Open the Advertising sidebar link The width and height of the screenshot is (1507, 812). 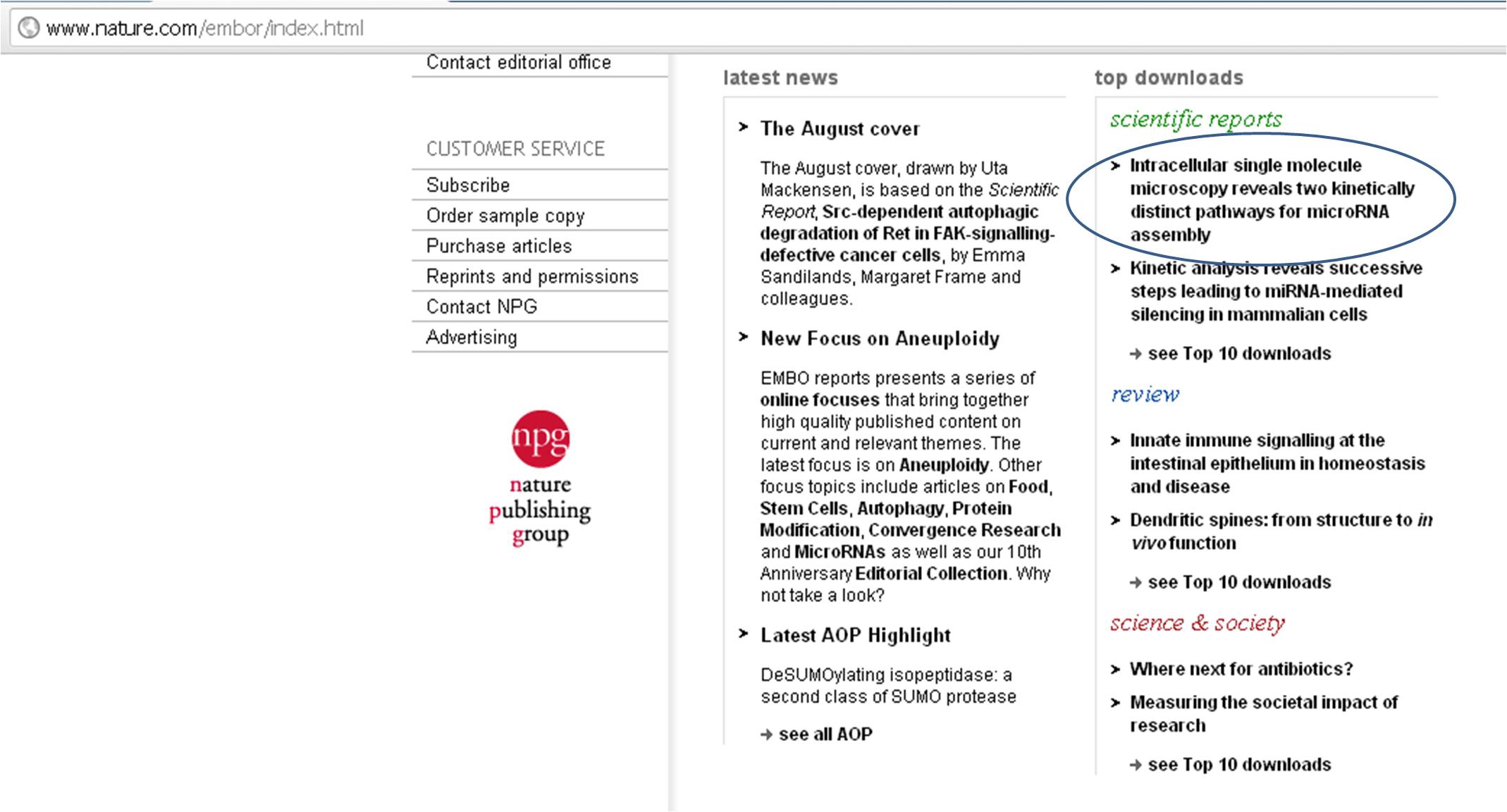(472, 337)
